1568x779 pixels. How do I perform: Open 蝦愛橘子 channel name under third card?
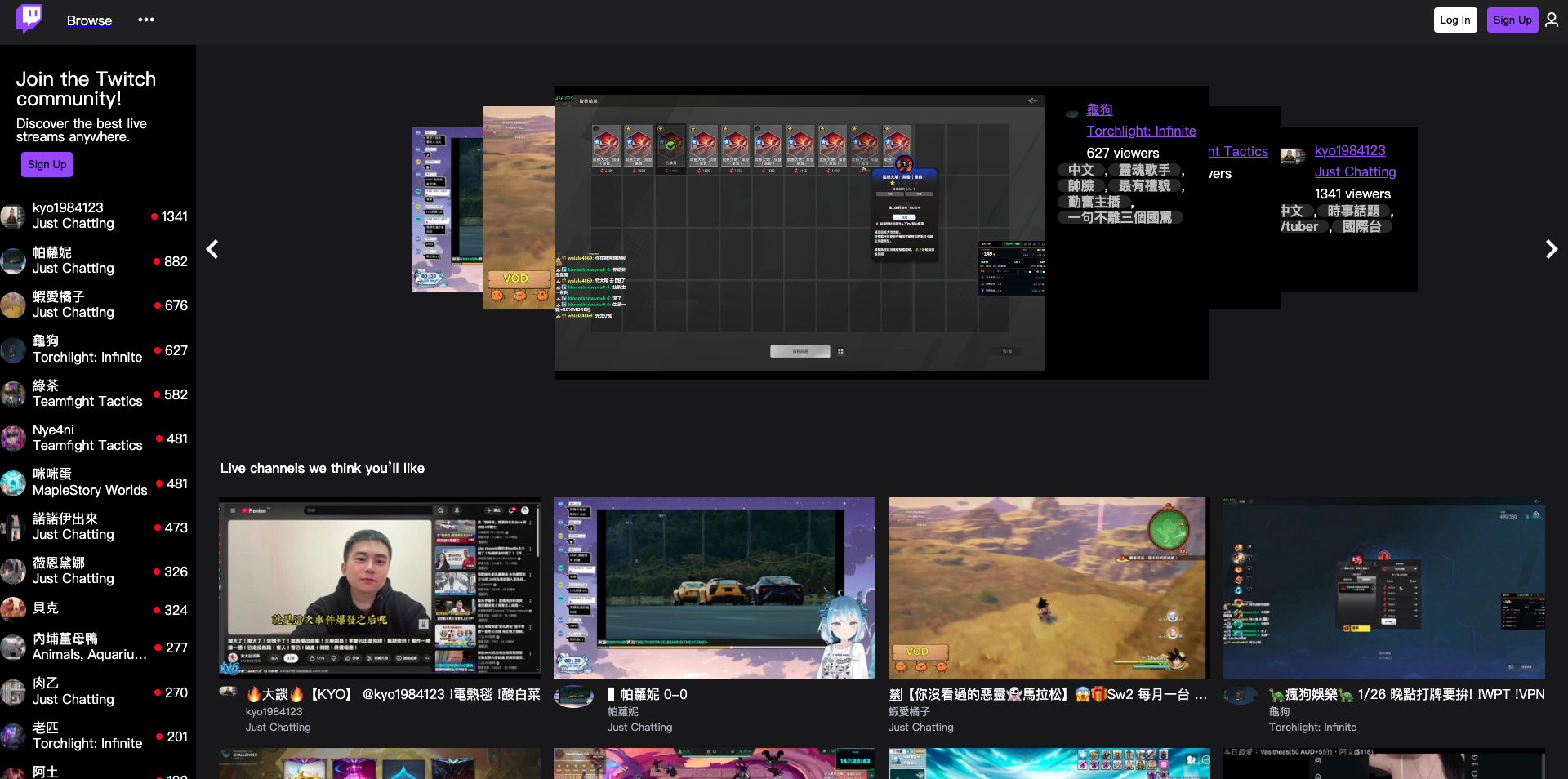909,711
